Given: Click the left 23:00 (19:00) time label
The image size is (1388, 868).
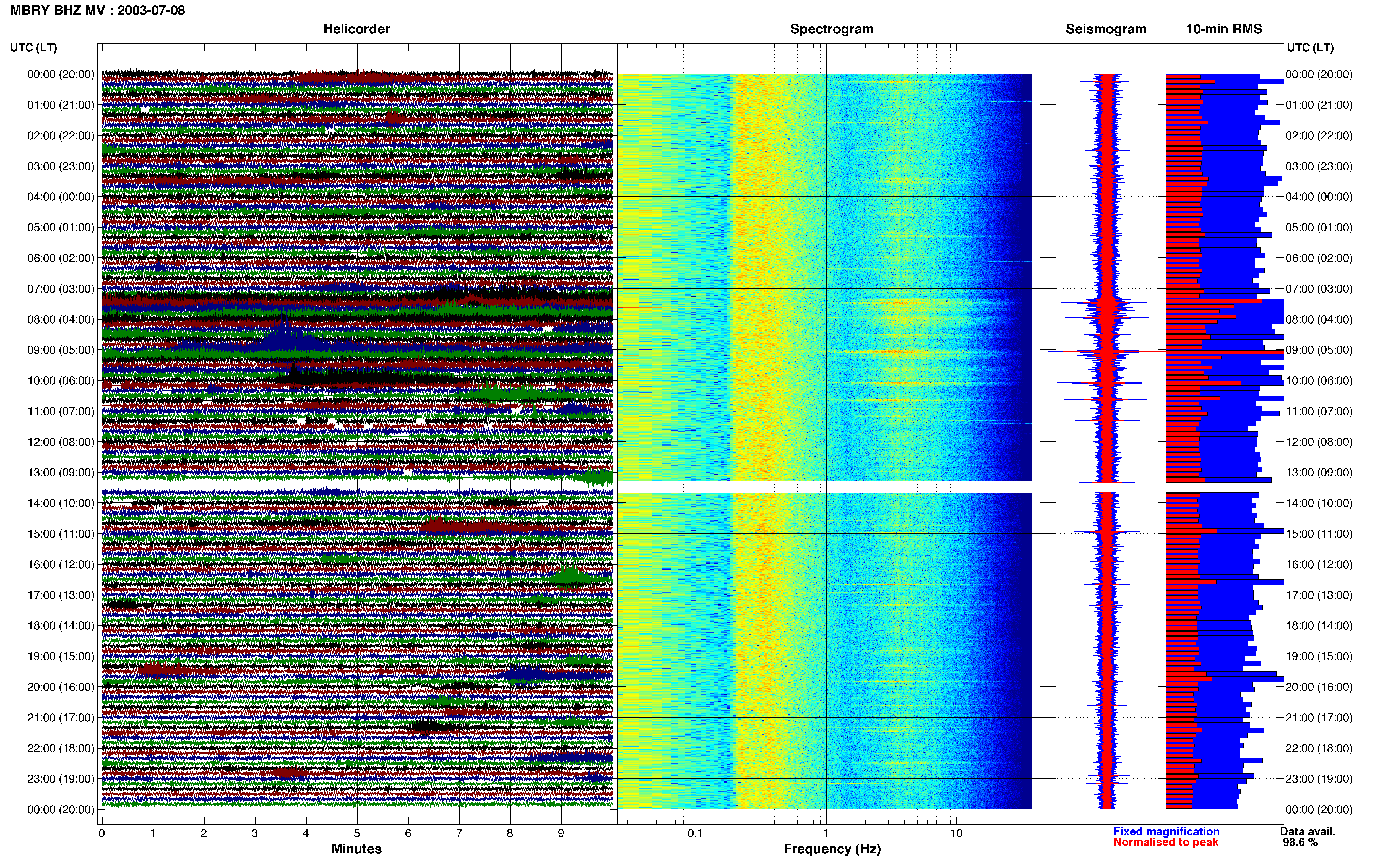Looking at the screenshot, I should (61, 779).
